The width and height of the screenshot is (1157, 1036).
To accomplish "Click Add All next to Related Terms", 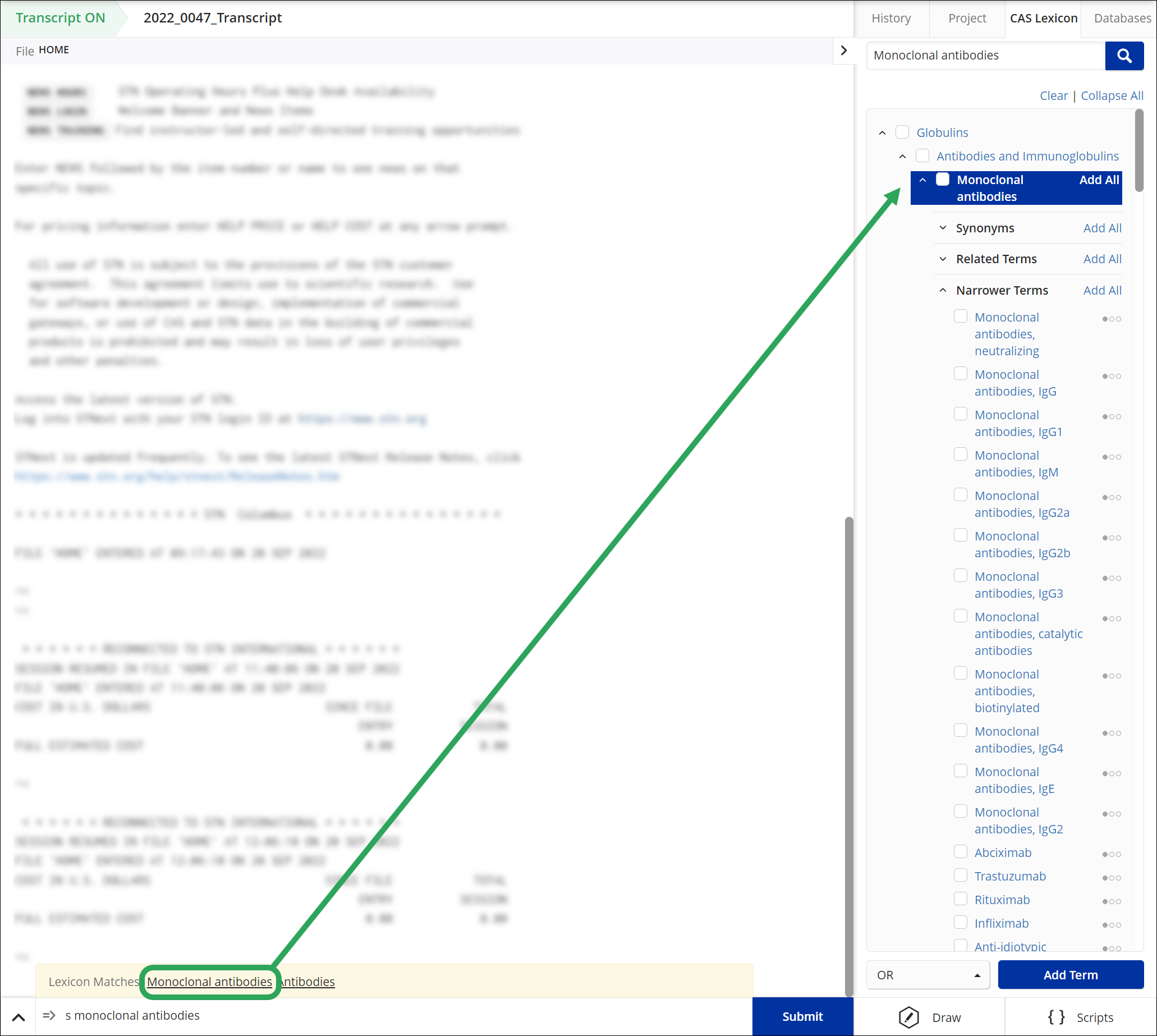I will (1103, 260).
